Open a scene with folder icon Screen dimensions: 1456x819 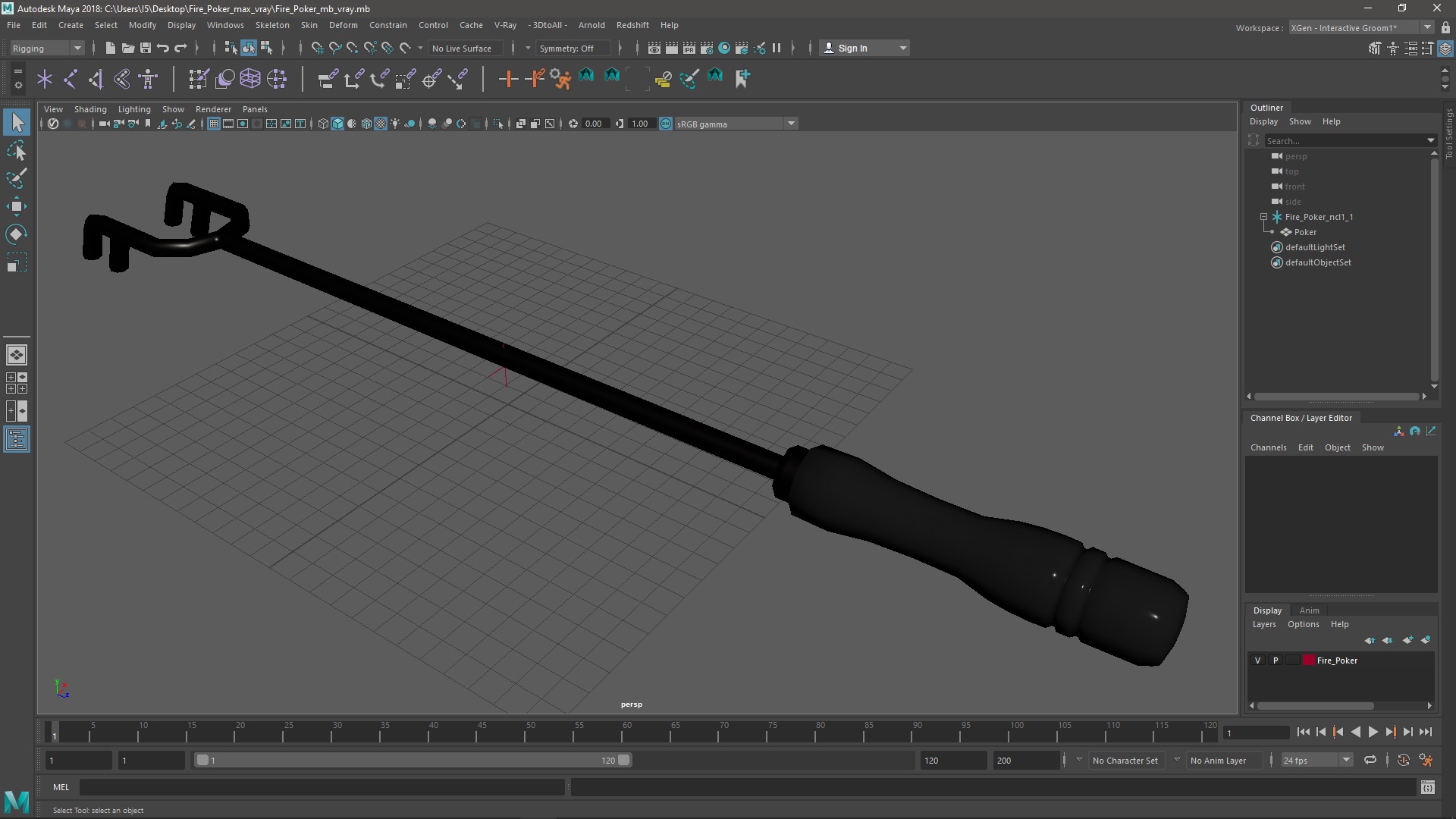click(127, 48)
